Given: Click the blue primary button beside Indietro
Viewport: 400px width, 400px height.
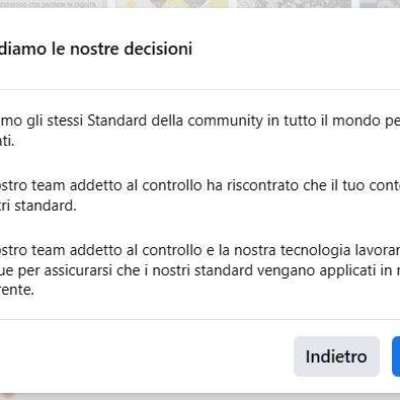Looking at the screenshot, I should [x=396, y=356].
